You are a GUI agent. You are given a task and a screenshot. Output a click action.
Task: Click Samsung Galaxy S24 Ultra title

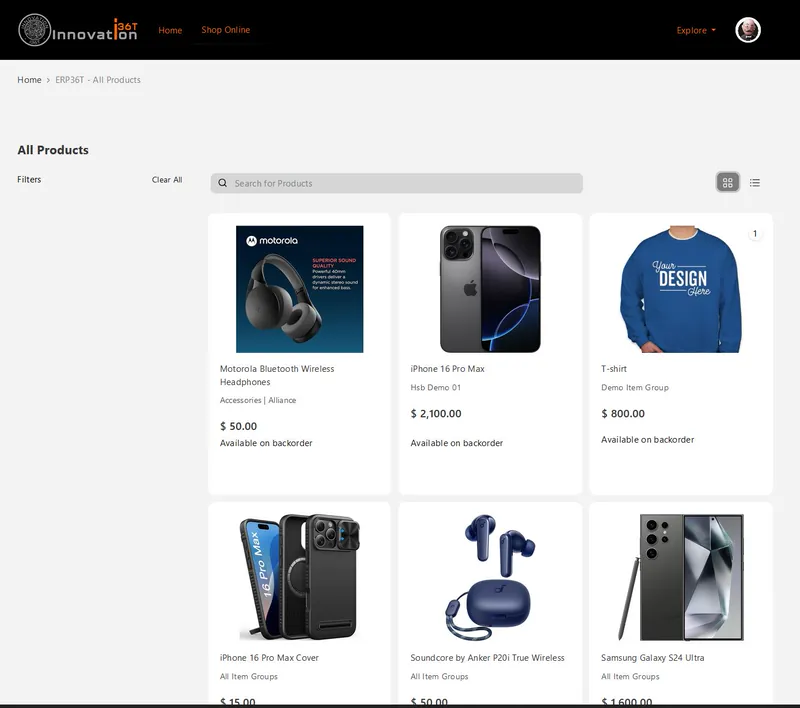pos(653,658)
